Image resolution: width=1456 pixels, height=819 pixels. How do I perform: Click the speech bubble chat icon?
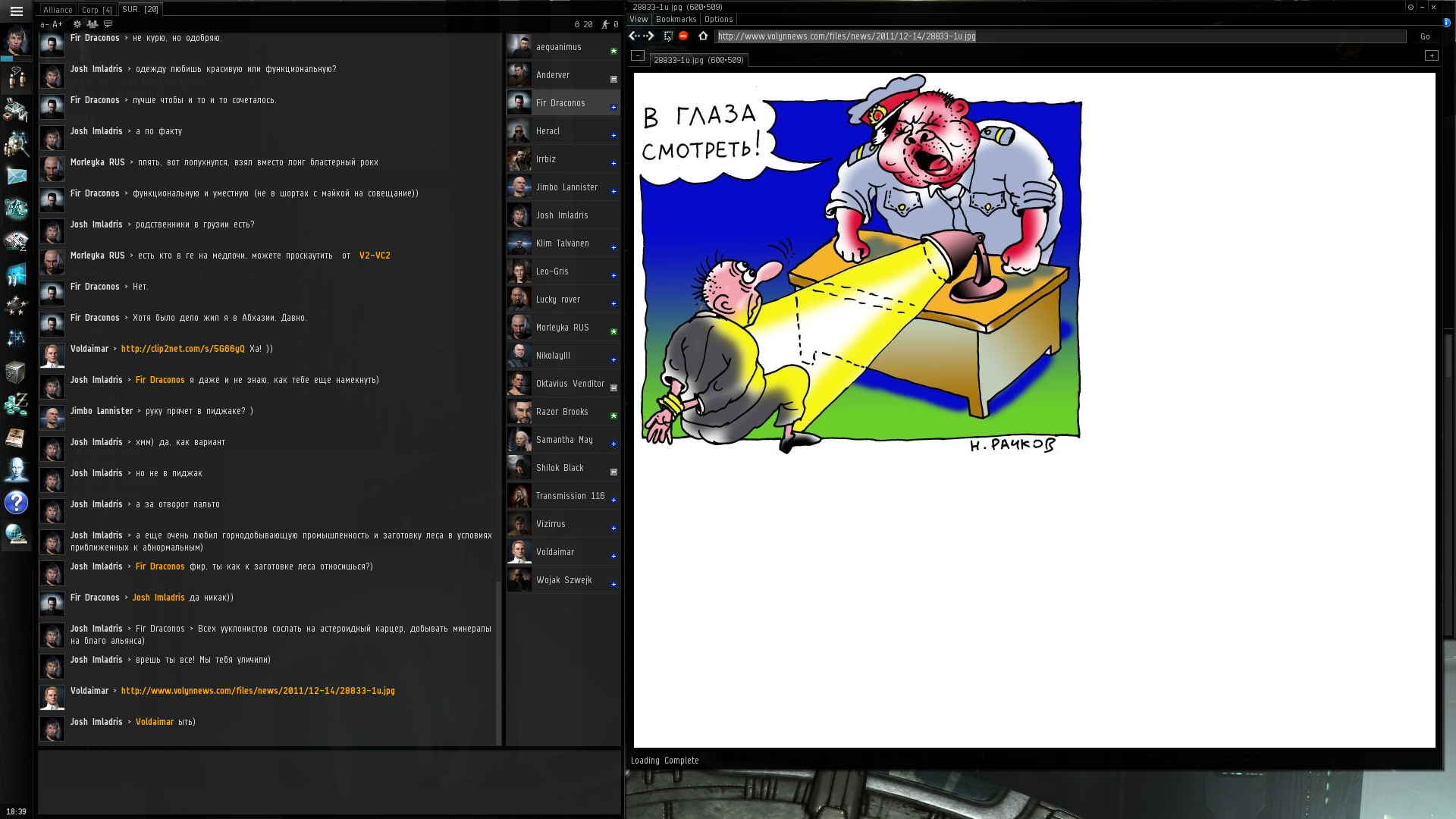(108, 24)
